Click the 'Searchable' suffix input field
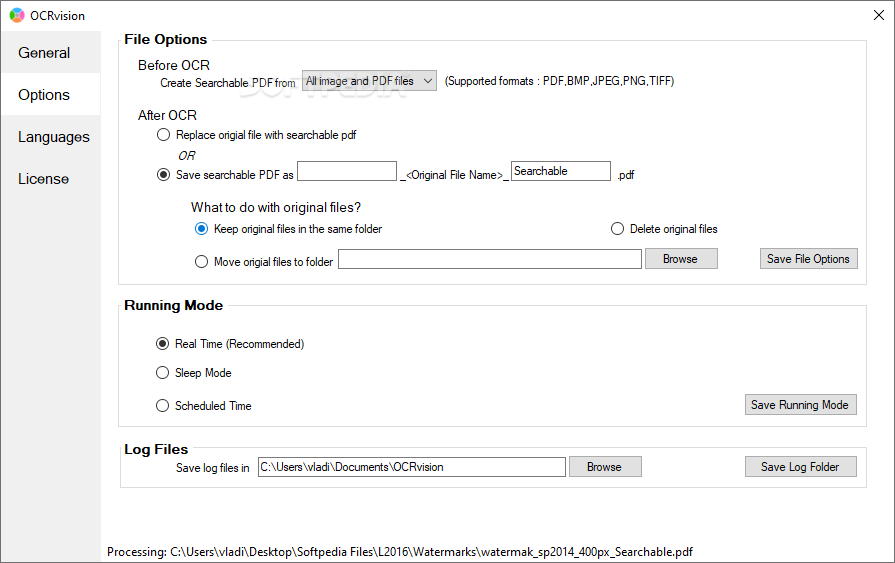This screenshot has width=895, height=563. pyautogui.click(x=561, y=171)
